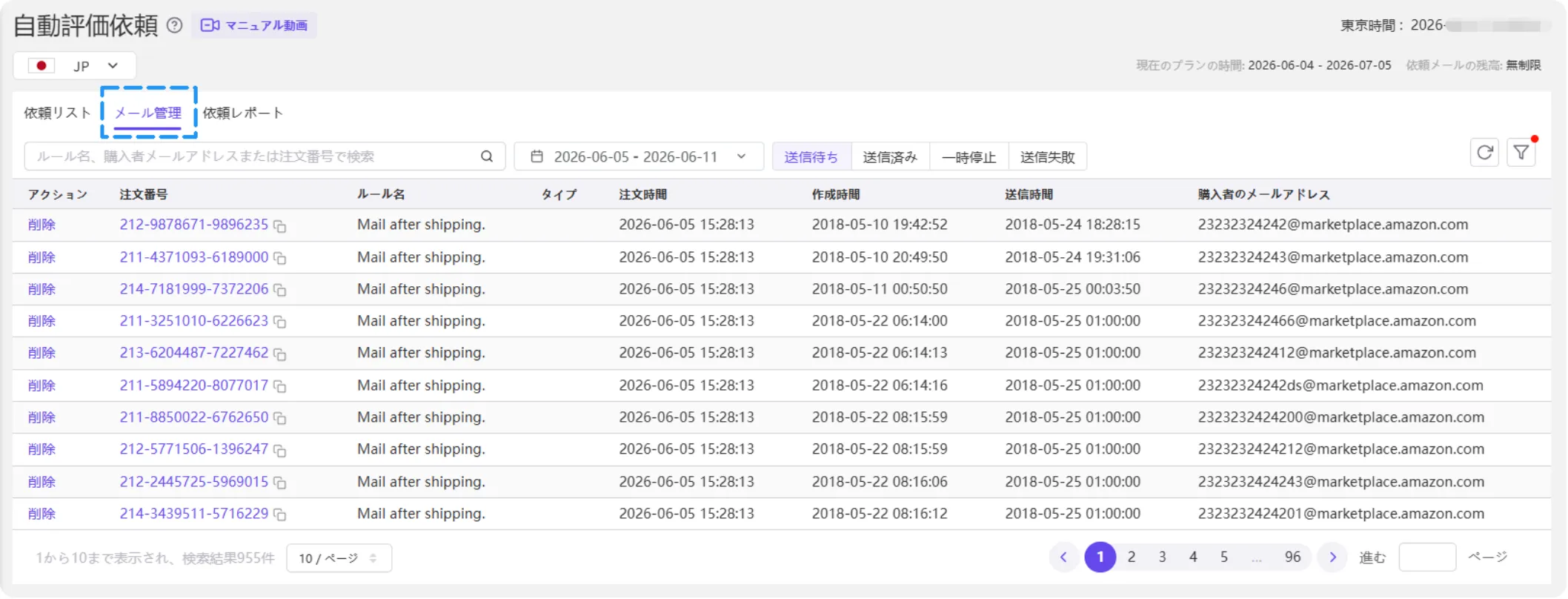The width and height of the screenshot is (1568, 599).
Task: Copy order number 211-5894220-8077017
Action: point(280,386)
